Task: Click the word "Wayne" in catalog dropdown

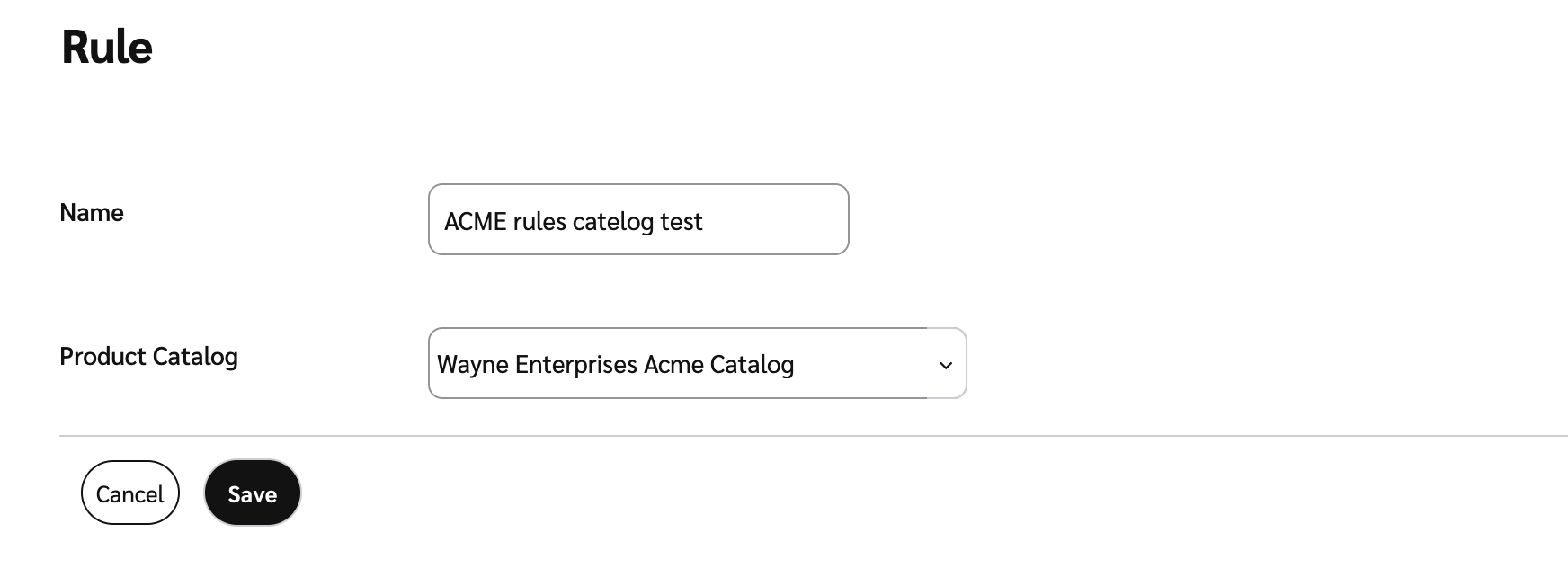Action: 472,364
